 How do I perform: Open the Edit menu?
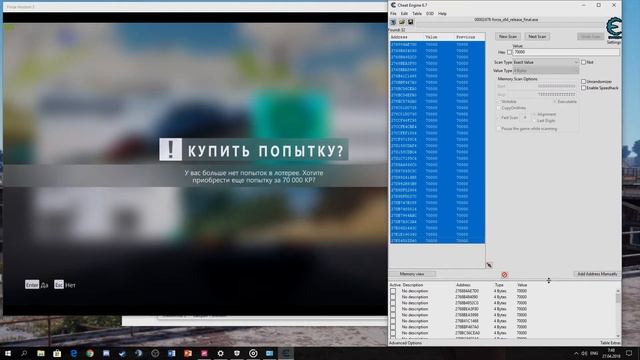404,13
